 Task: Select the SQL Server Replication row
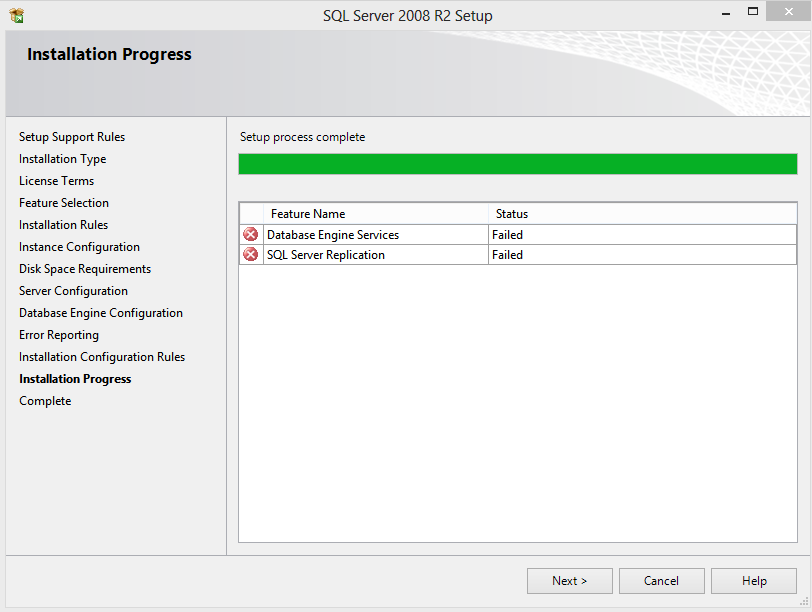pyautogui.click(x=518, y=255)
